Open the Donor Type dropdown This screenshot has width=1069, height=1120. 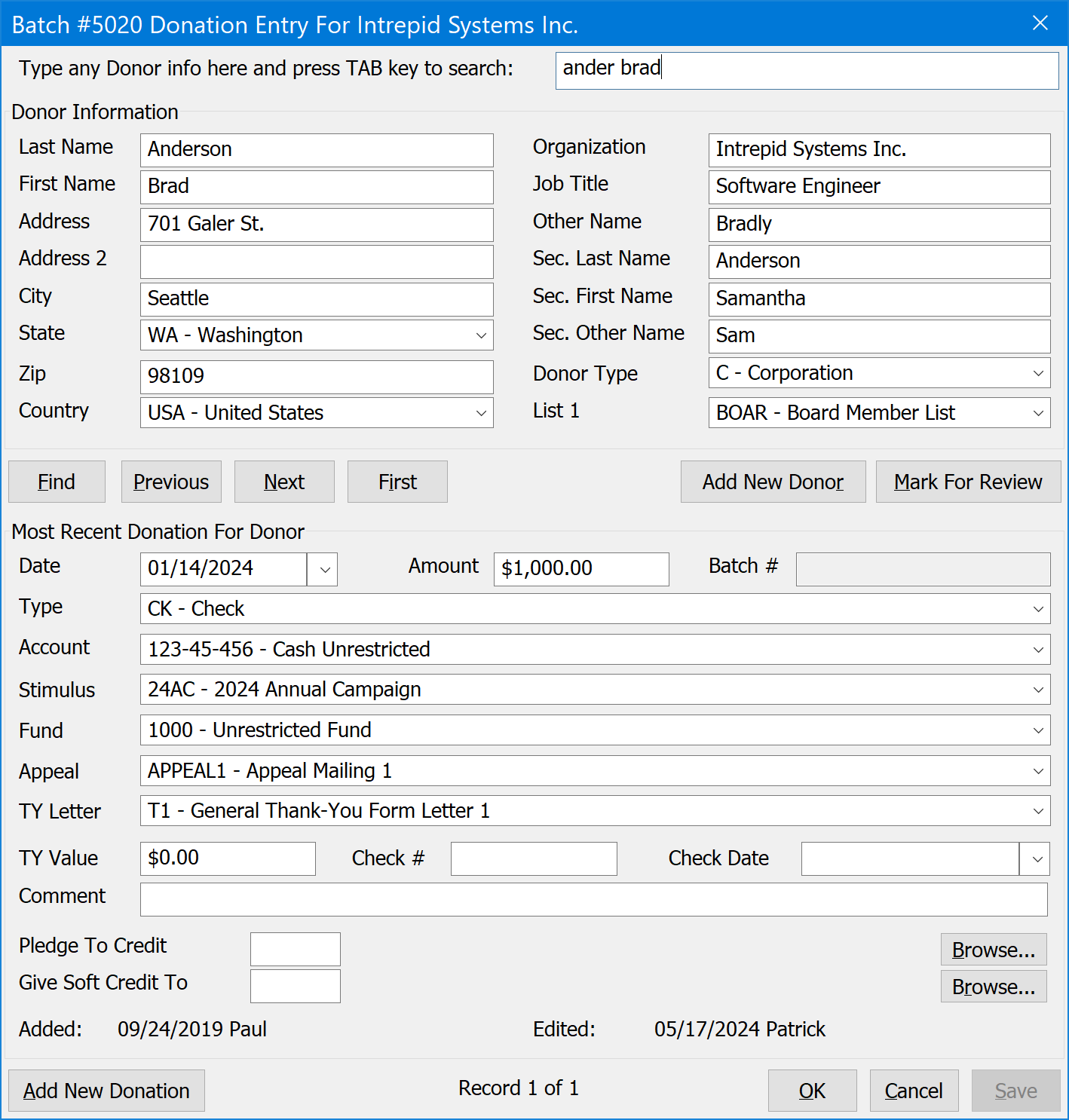click(879, 373)
